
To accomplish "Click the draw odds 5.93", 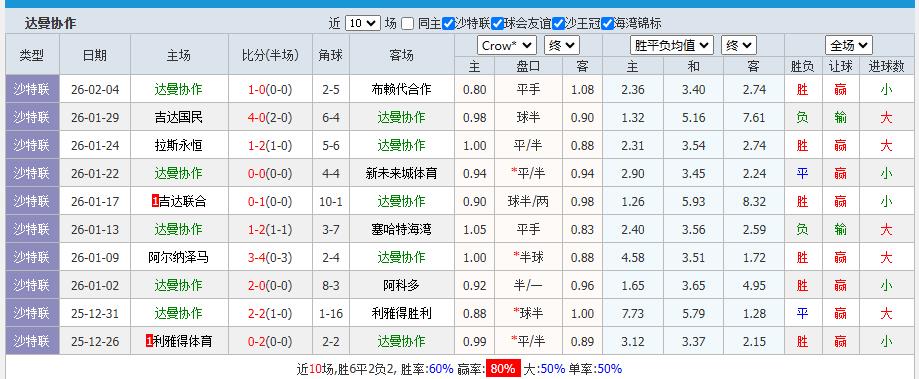I will click(693, 202).
